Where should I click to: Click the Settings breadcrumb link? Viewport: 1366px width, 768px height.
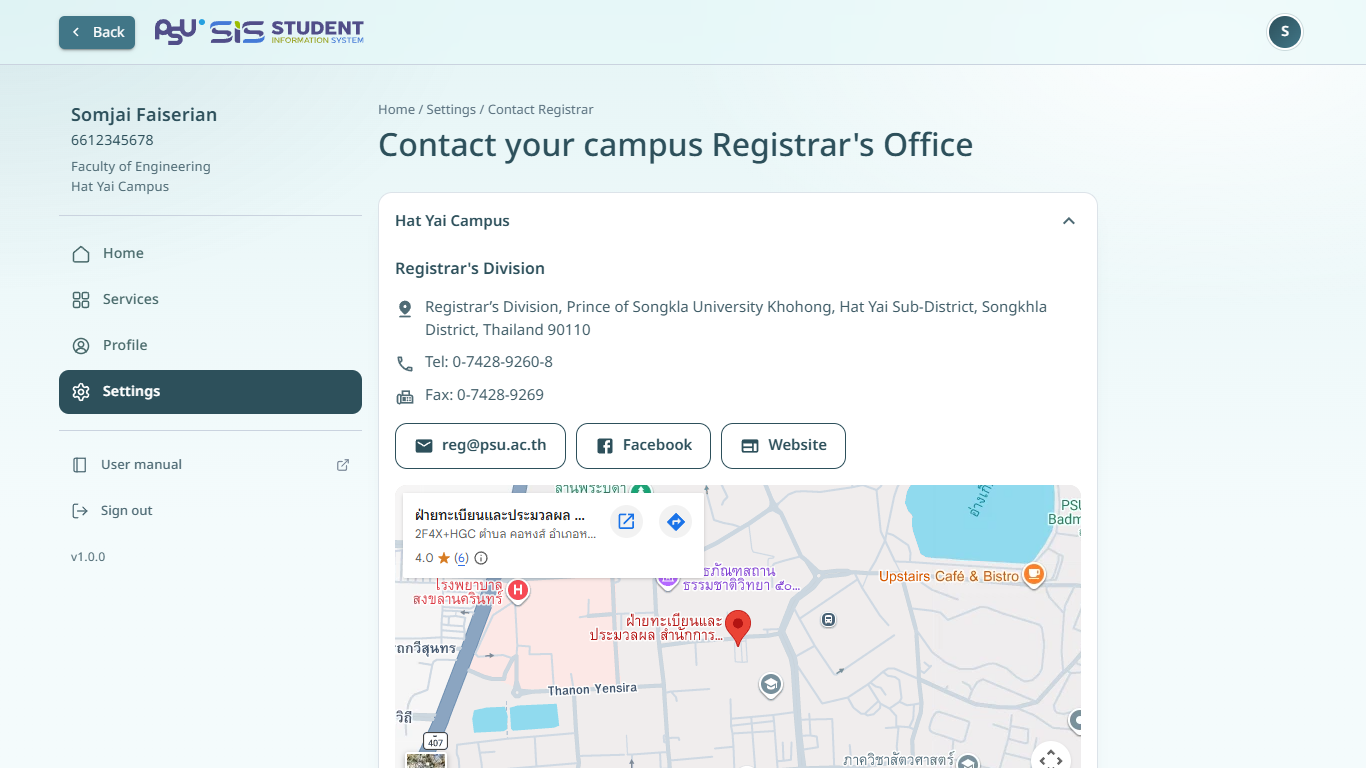tap(451, 110)
